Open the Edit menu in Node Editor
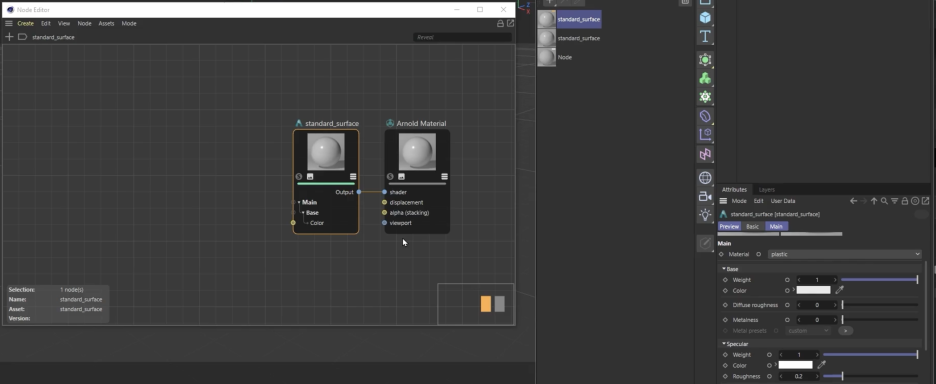 [x=45, y=23]
